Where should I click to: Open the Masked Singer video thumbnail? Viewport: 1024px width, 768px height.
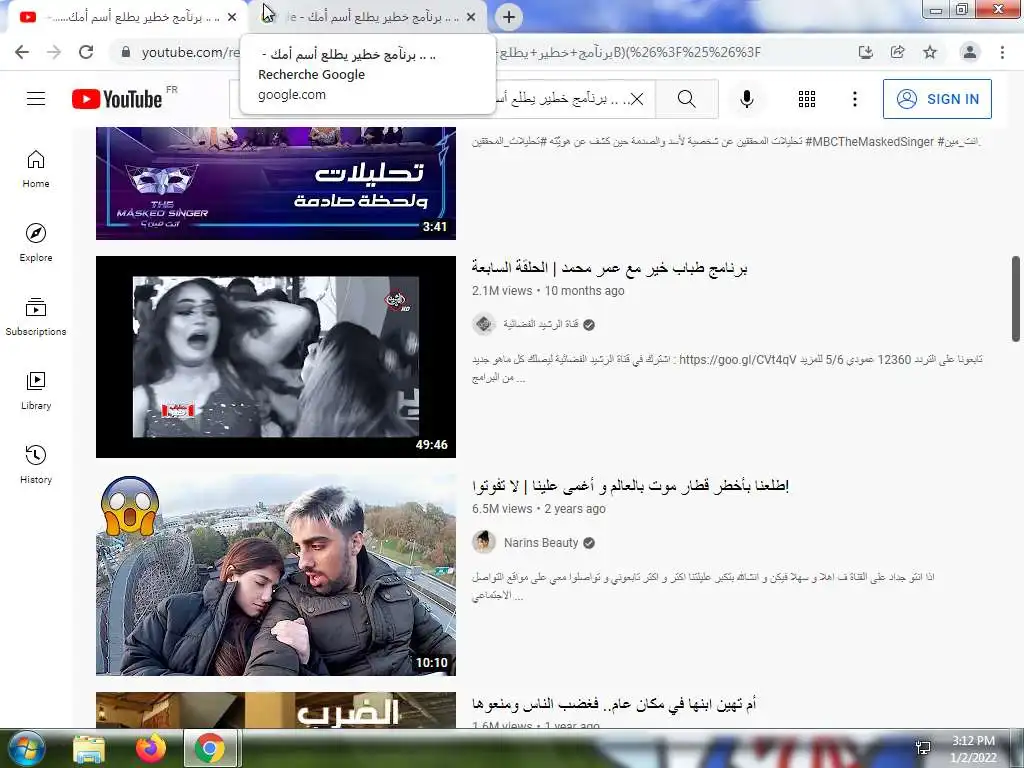(x=276, y=183)
